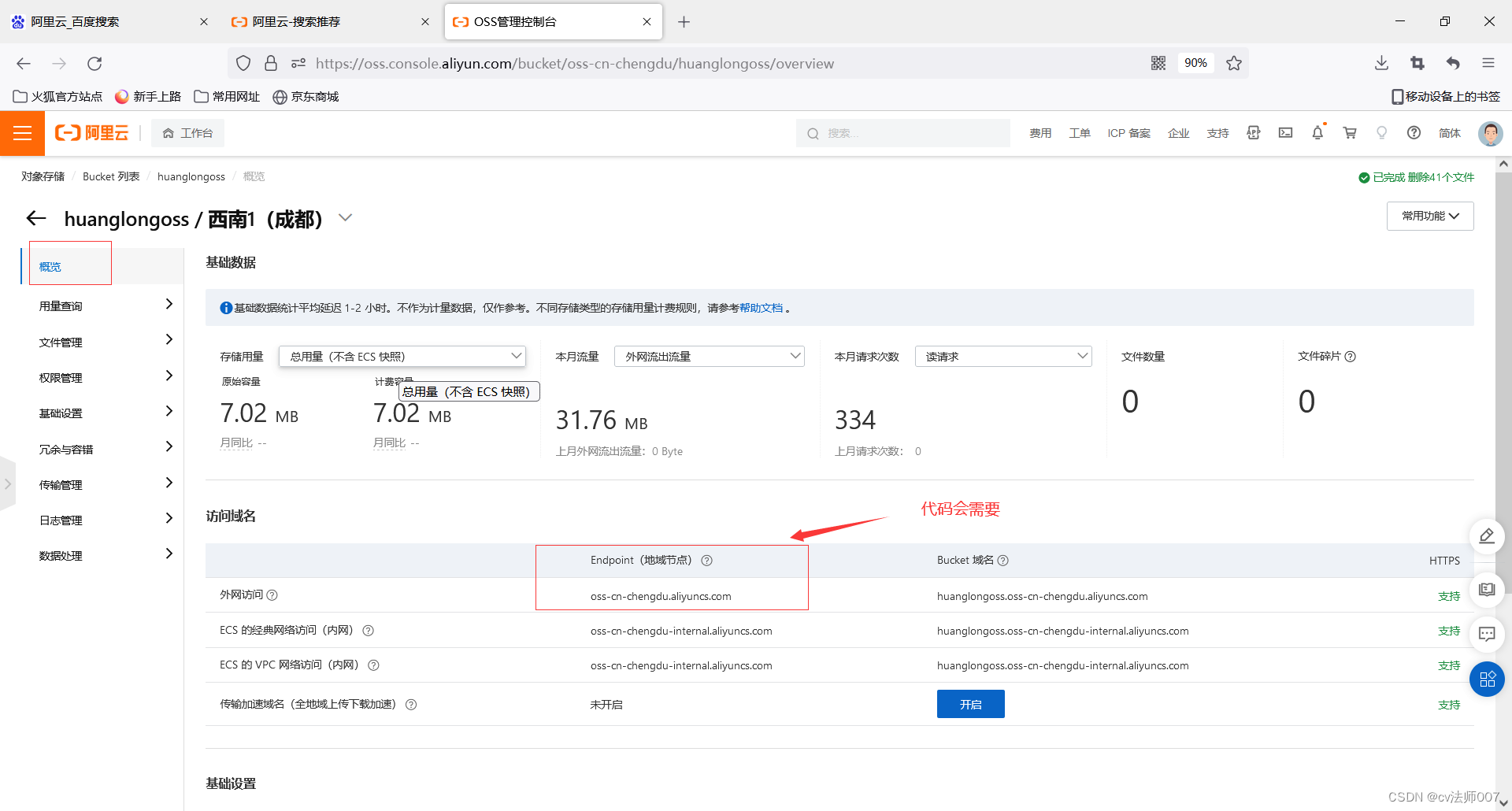Open ICP 备案 in top navigation
Screen dimensions: 1512x811
click(1129, 133)
